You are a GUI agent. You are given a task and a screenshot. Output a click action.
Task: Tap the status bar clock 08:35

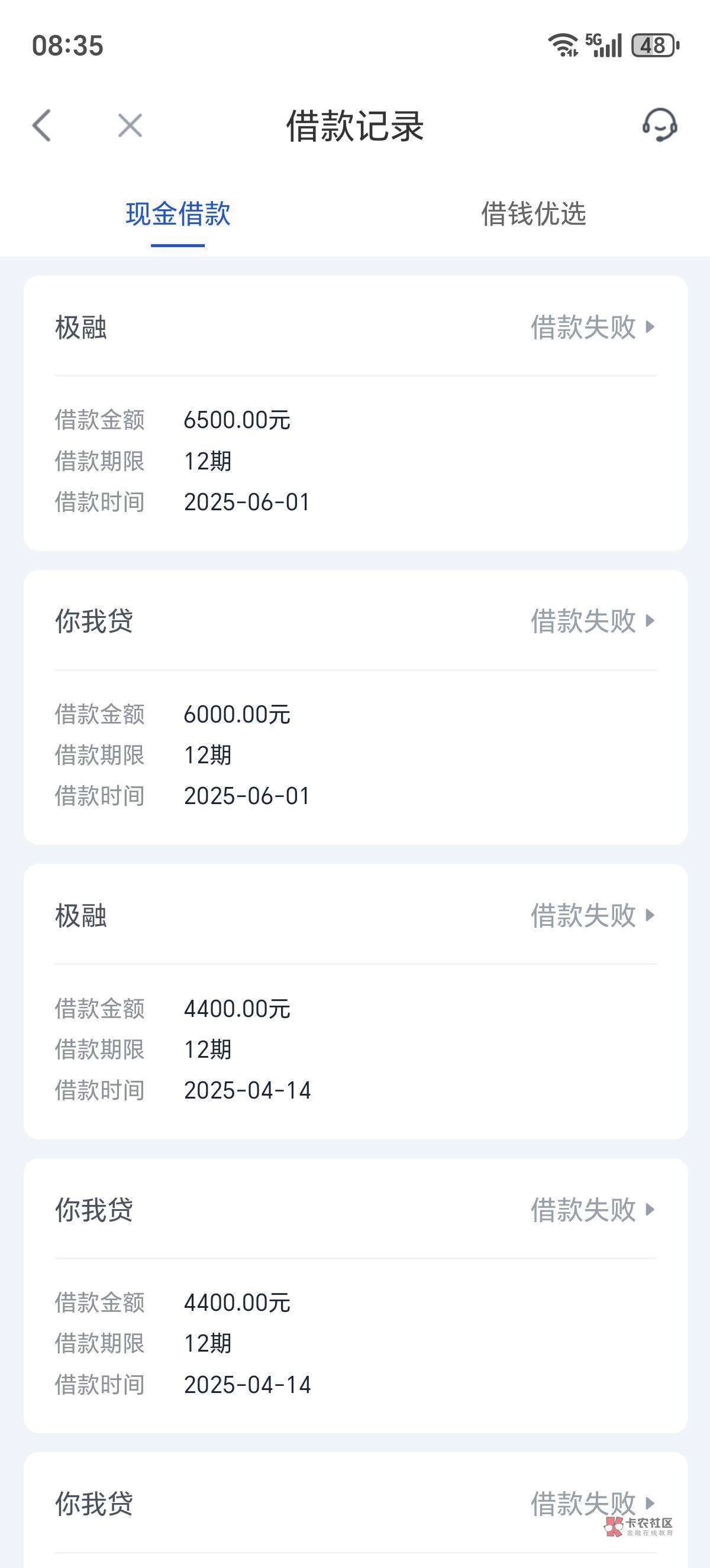click(67, 46)
